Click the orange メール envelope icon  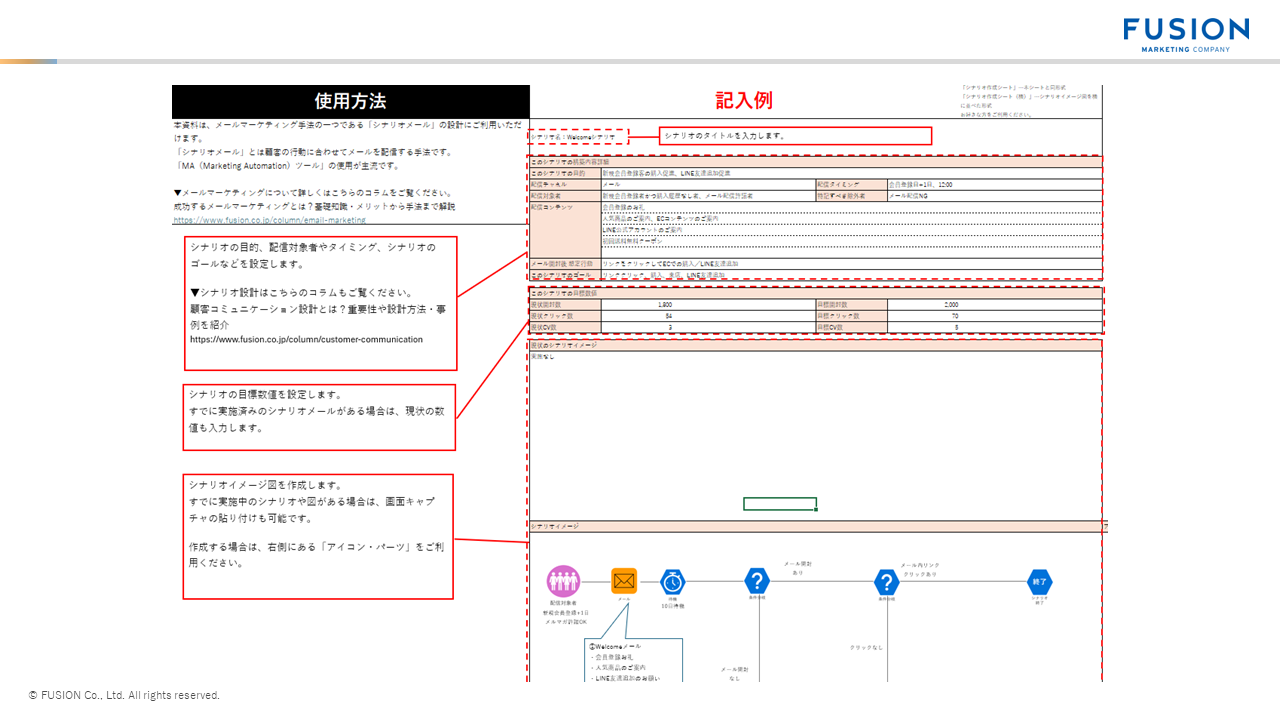click(624, 580)
